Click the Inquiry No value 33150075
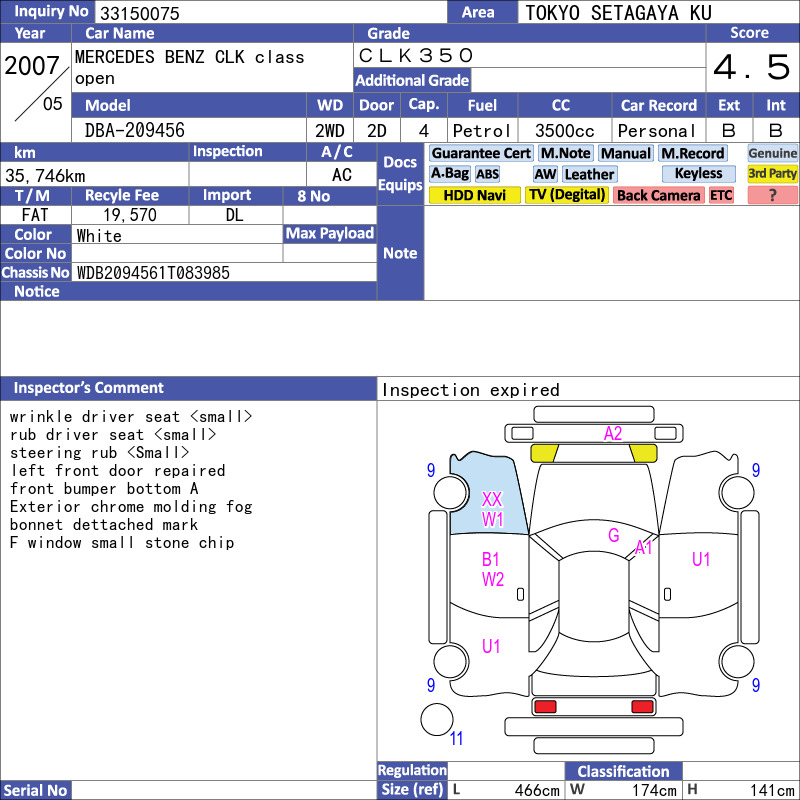Viewport: 800px width, 800px height. coord(140,13)
